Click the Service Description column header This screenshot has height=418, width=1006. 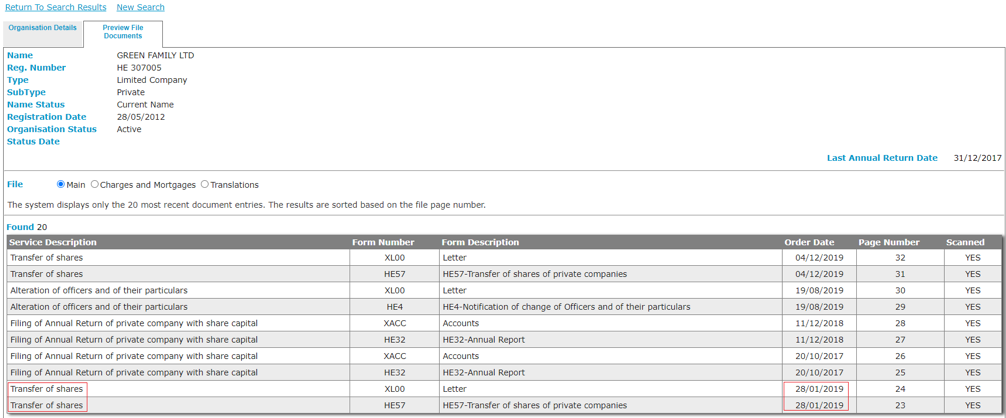(53, 242)
